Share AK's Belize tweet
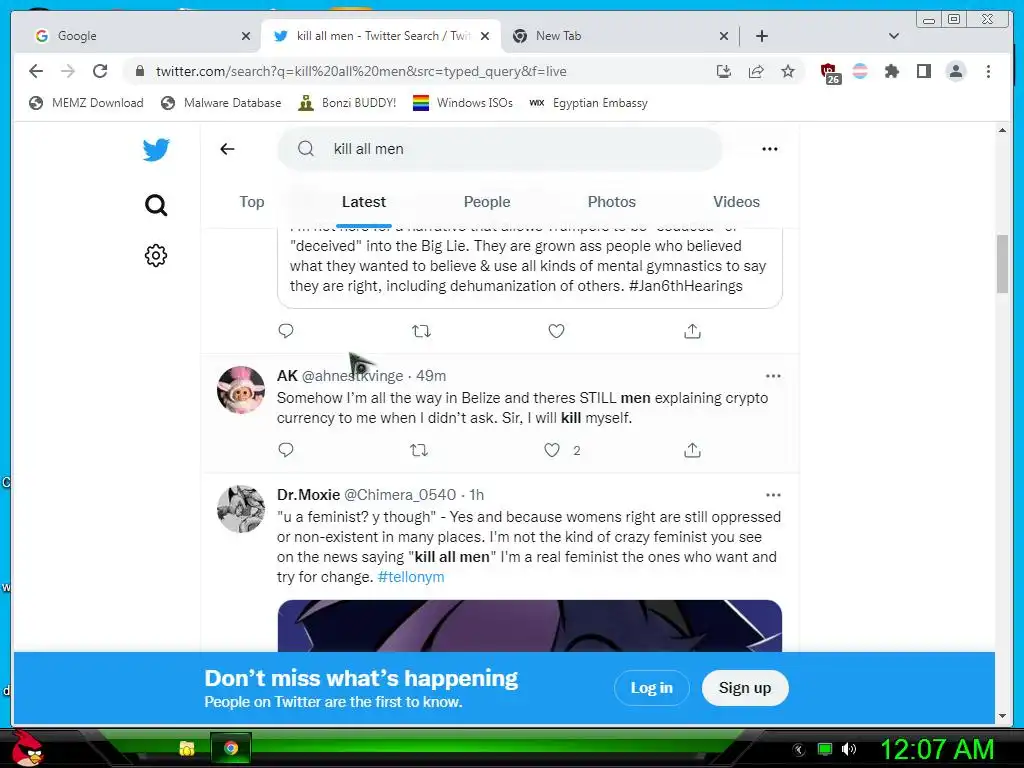 (692, 450)
